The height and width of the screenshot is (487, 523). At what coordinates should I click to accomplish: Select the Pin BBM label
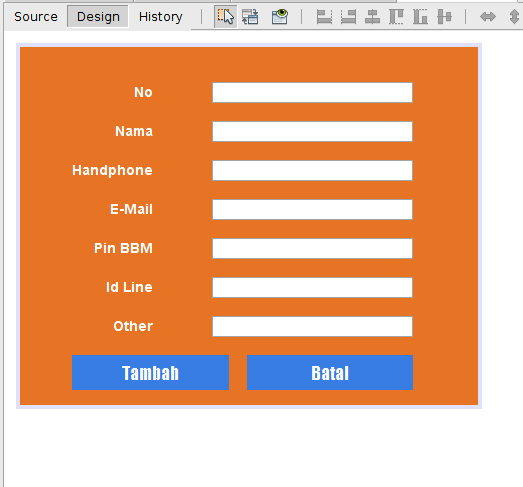point(123,248)
